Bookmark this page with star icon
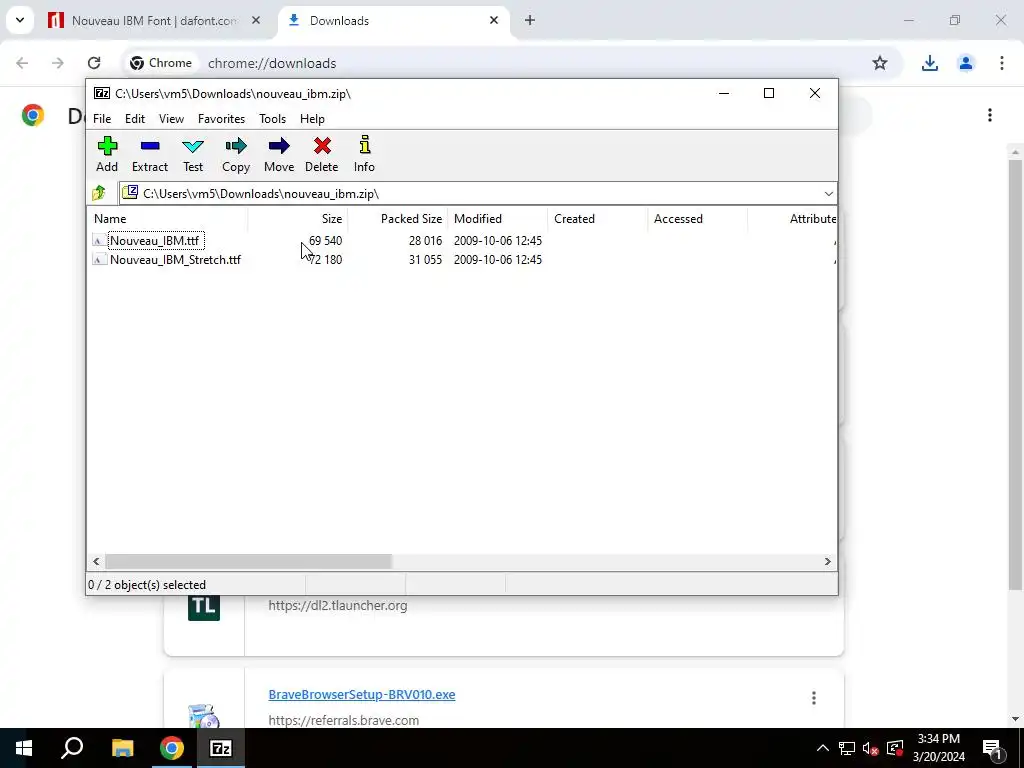1024x768 pixels. [x=880, y=63]
